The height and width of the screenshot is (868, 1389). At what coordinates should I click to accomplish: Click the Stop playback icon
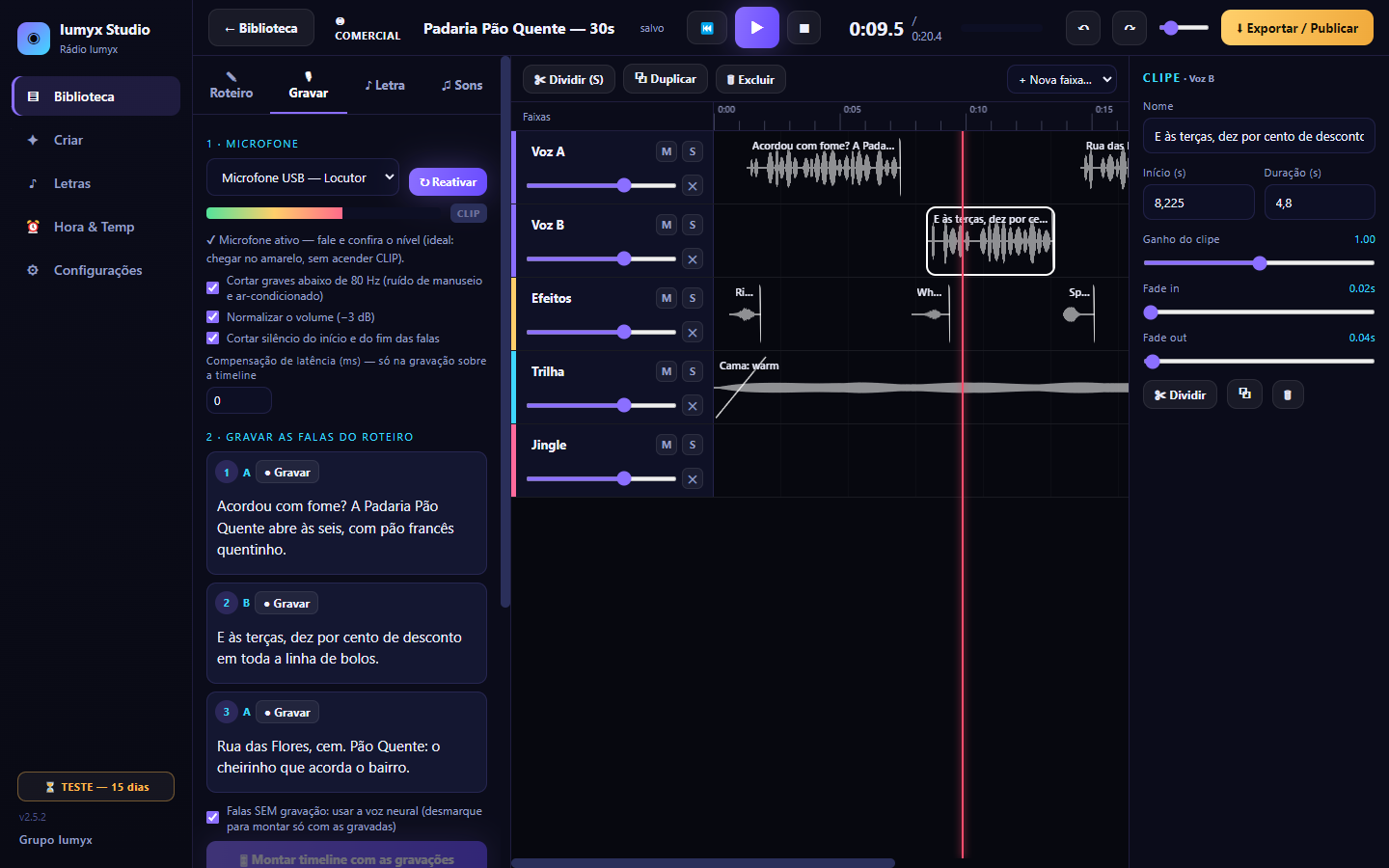[804, 28]
